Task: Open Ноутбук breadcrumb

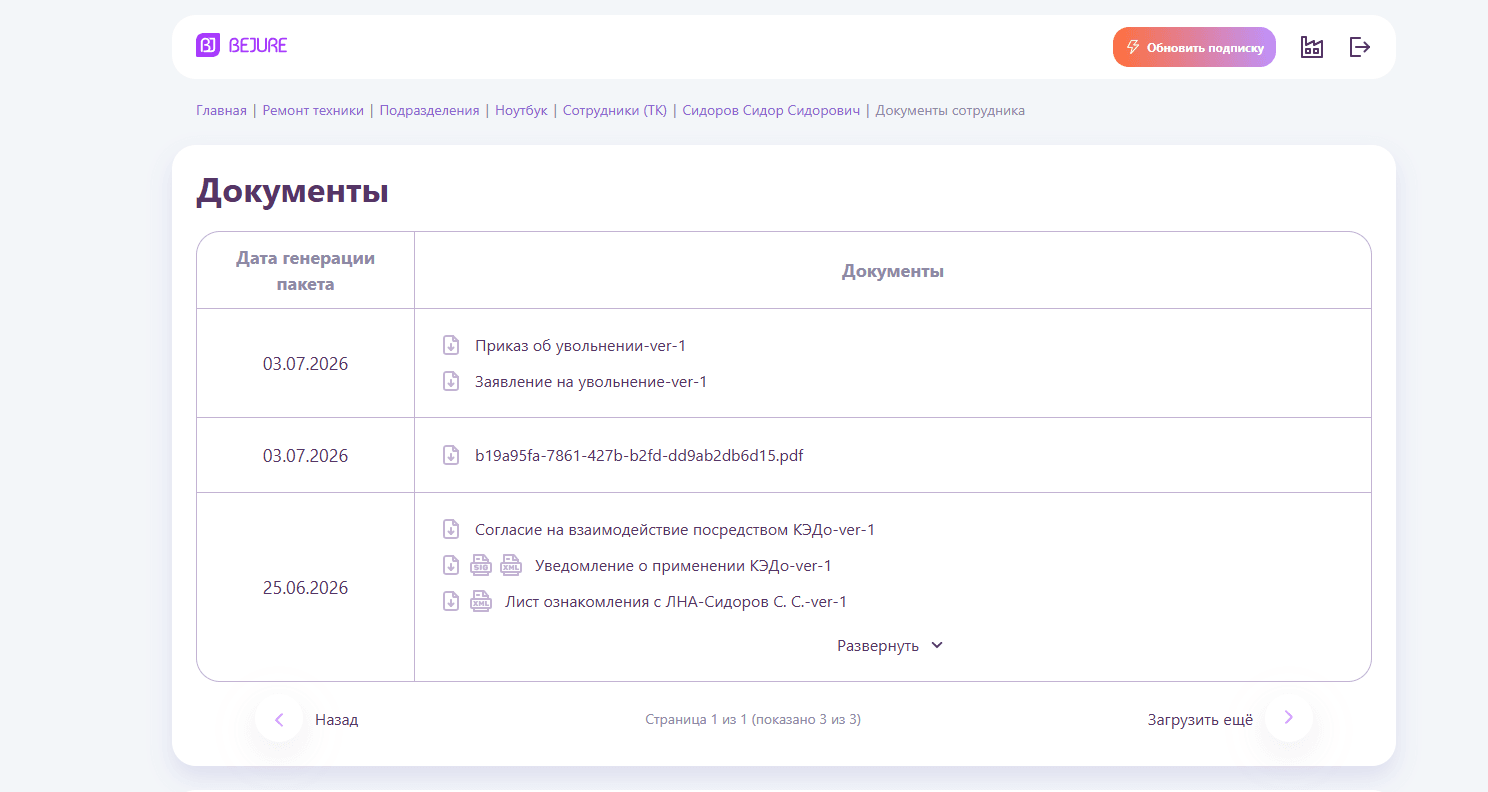Action: tap(521, 110)
